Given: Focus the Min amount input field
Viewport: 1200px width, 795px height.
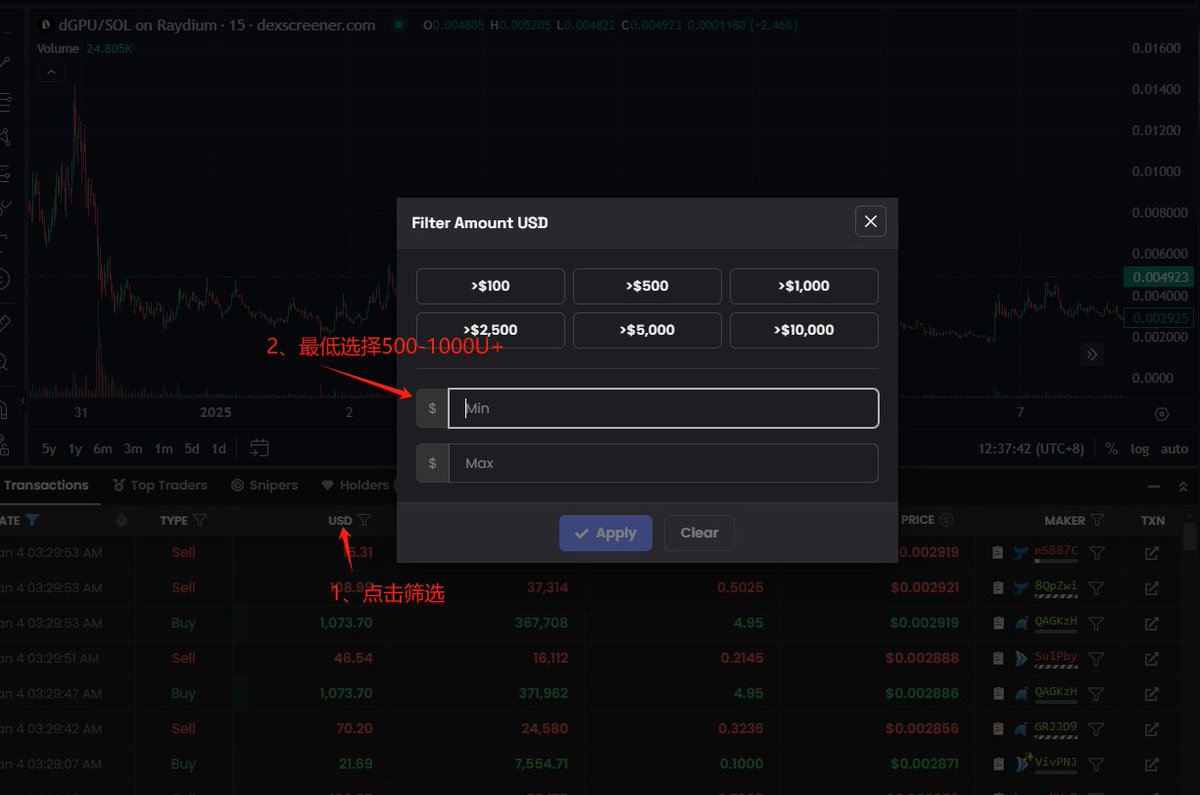Looking at the screenshot, I should (663, 408).
